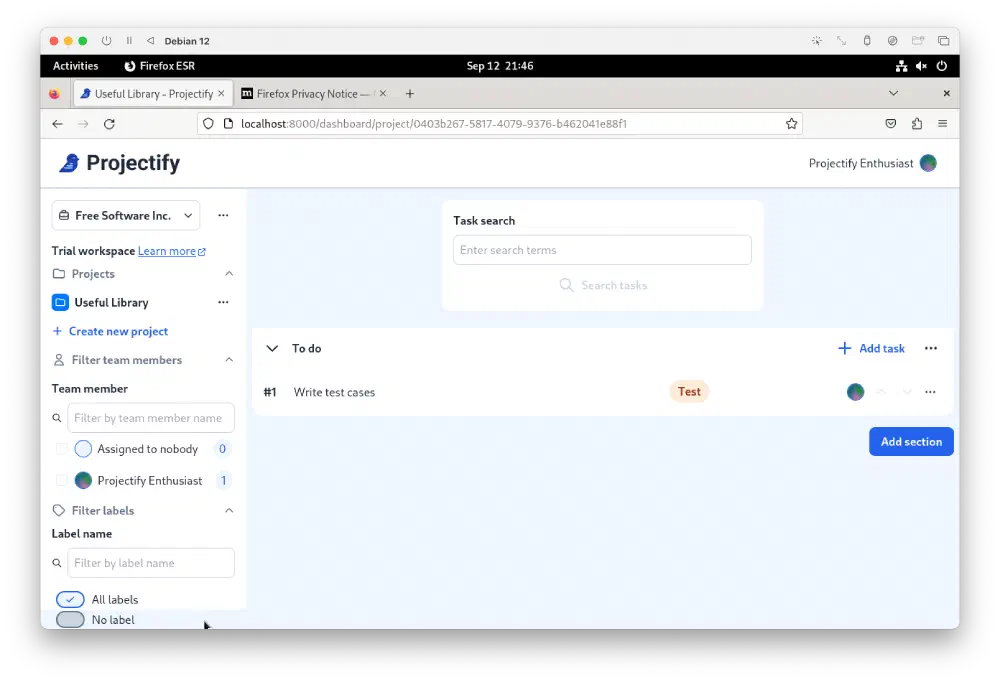Viewport: 1000px width, 682px height.
Task: Bookmark this page with the star
Action: (x=791, y=124)
